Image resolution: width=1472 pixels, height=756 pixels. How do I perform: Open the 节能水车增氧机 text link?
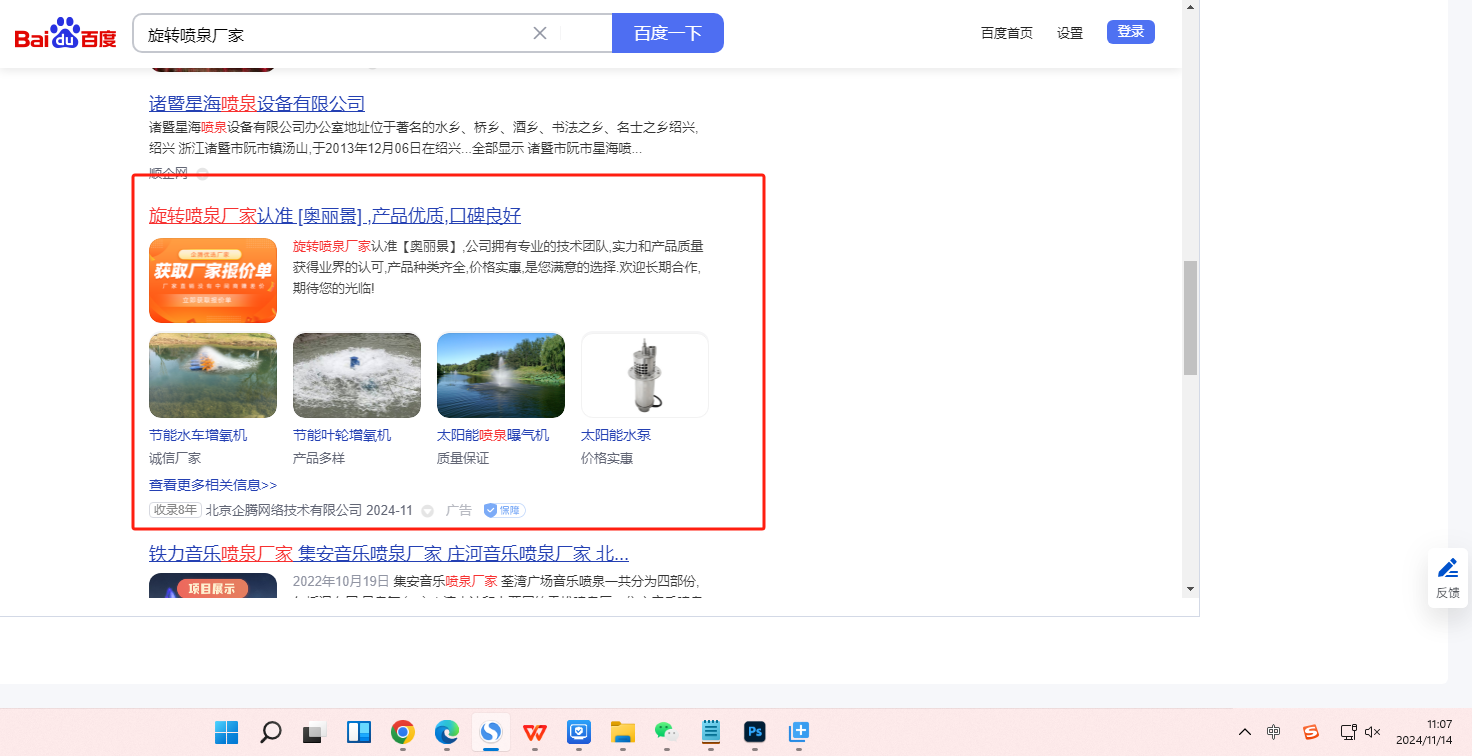point(198,435)
